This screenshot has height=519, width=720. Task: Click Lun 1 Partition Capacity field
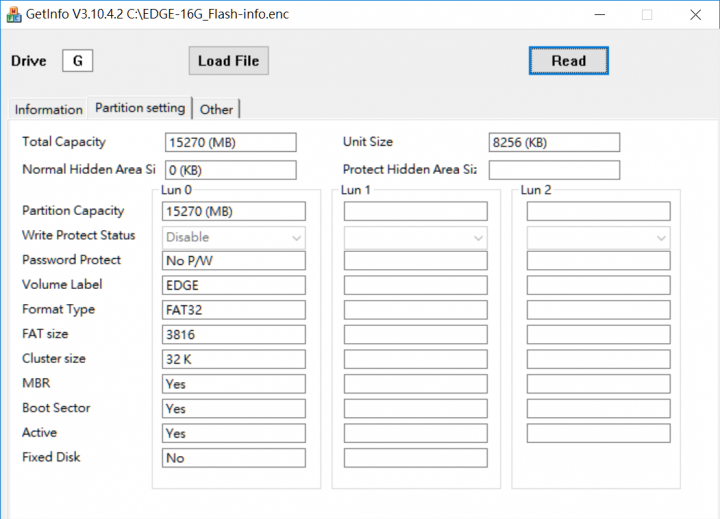pyautogui.click(x=416, y=211)
